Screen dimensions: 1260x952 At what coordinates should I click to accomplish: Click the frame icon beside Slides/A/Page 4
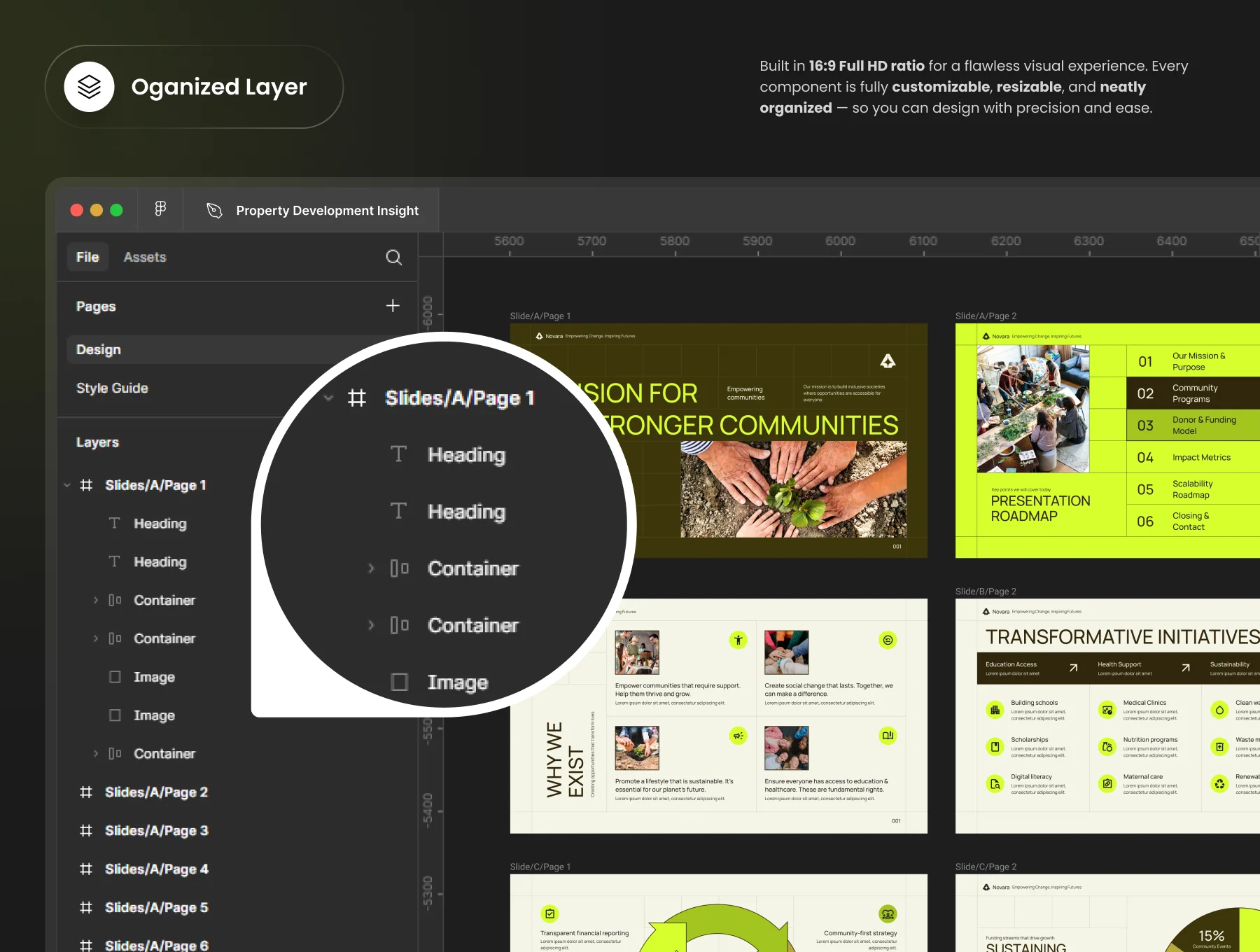[x=86, y=869]
